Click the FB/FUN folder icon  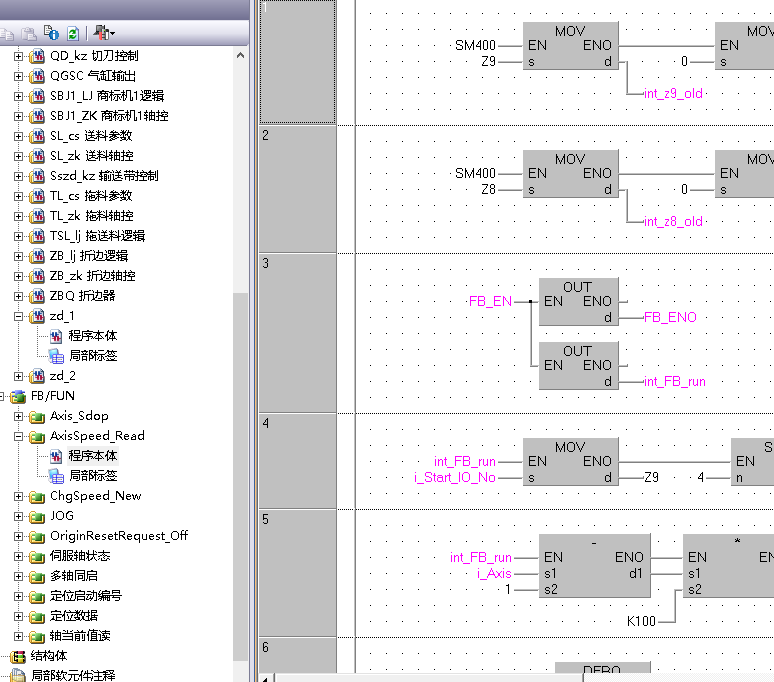click(x=17, y=396)
